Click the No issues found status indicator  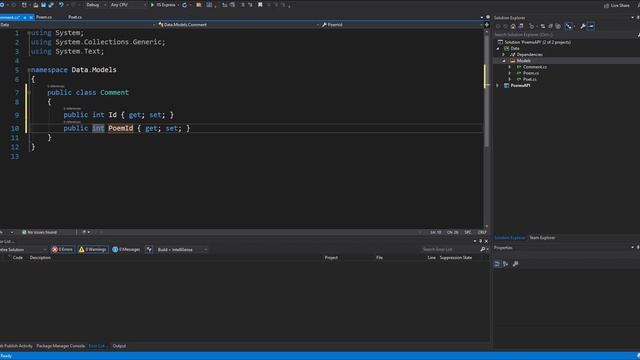tap(40, 232)
